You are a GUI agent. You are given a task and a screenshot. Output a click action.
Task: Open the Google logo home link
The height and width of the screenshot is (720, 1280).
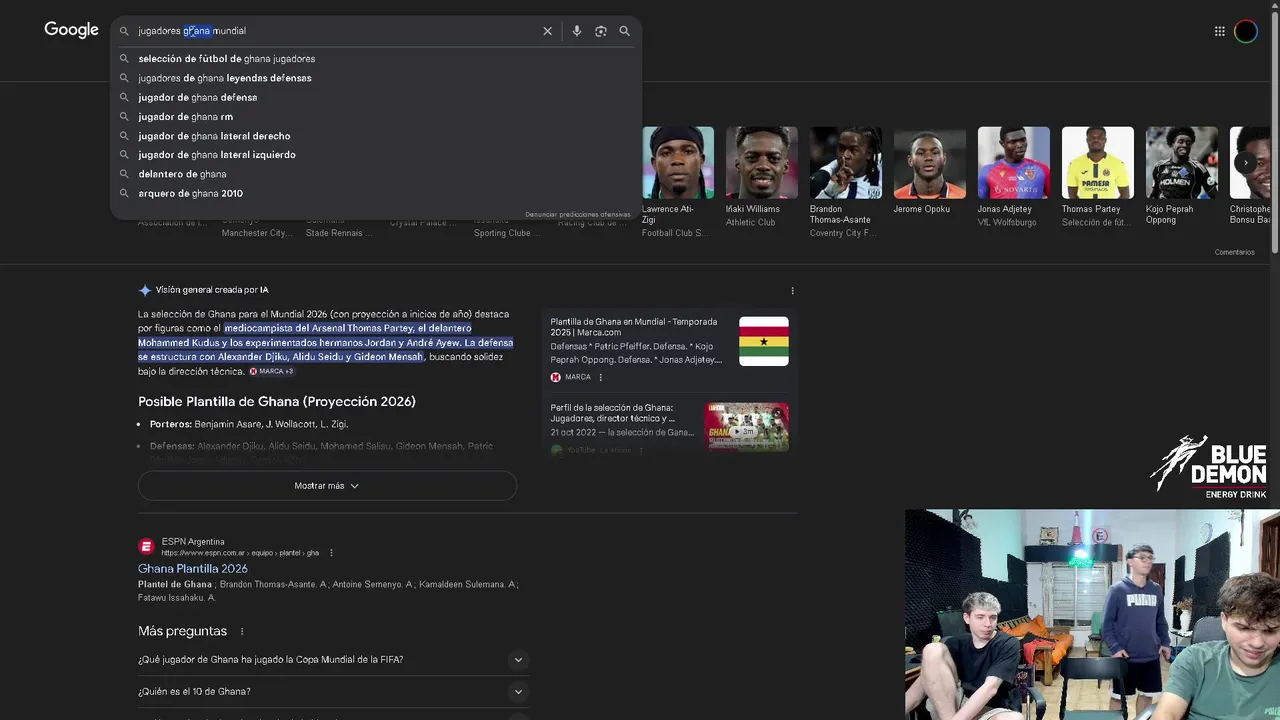71,30
